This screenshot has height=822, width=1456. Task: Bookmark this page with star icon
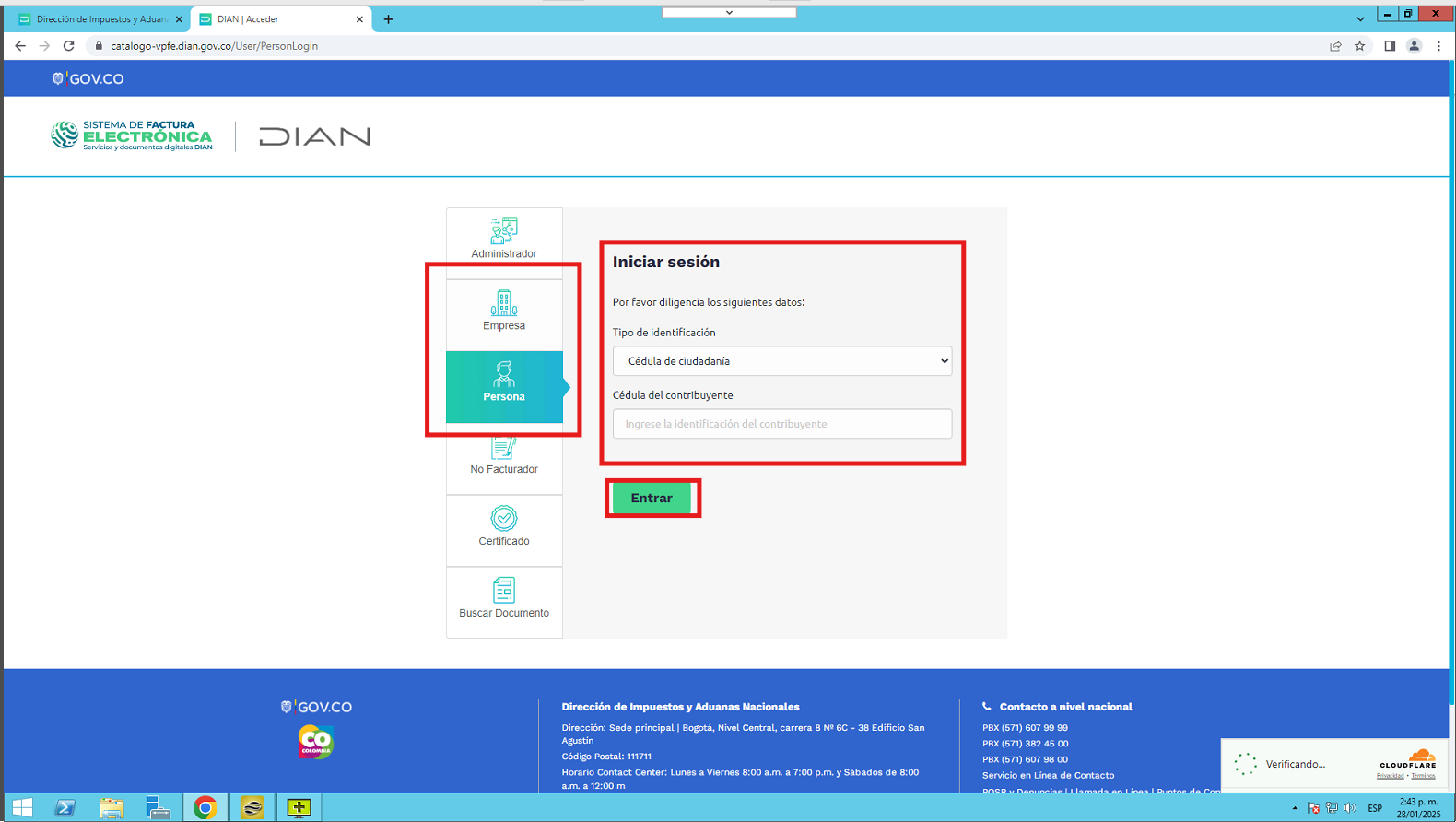pos(1359,46)
